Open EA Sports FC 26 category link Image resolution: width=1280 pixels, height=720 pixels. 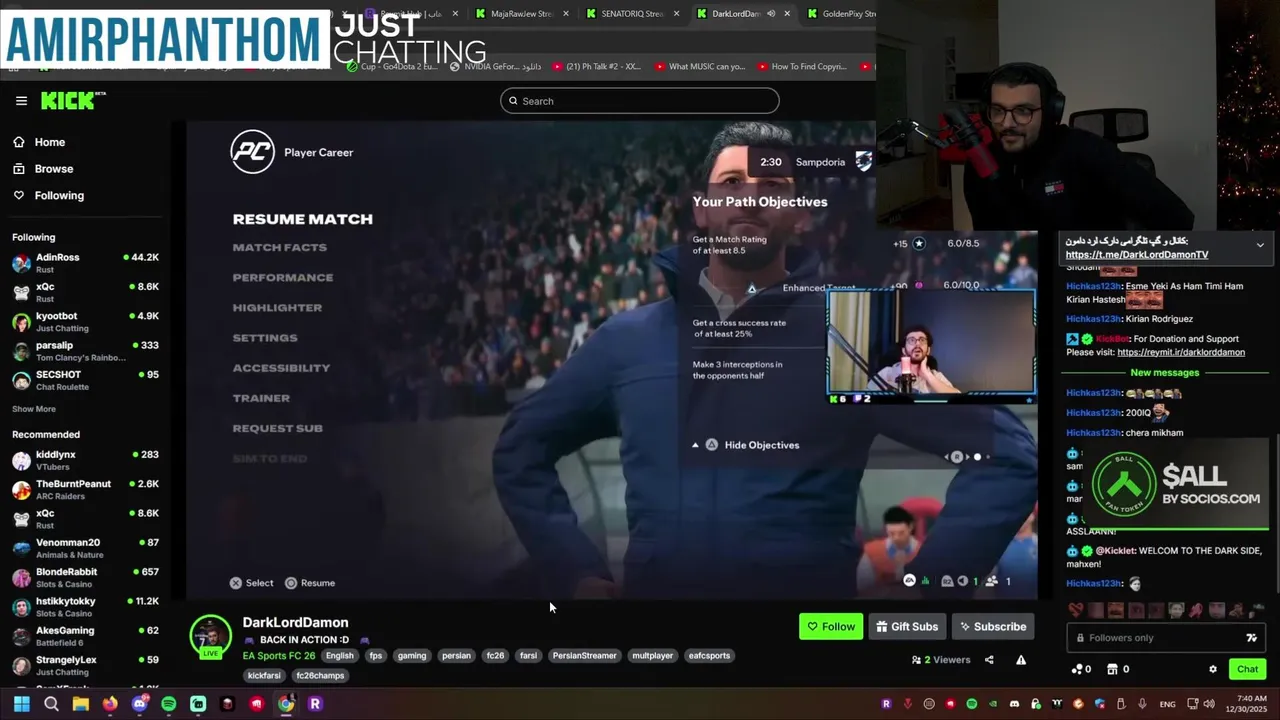[279, 656]
